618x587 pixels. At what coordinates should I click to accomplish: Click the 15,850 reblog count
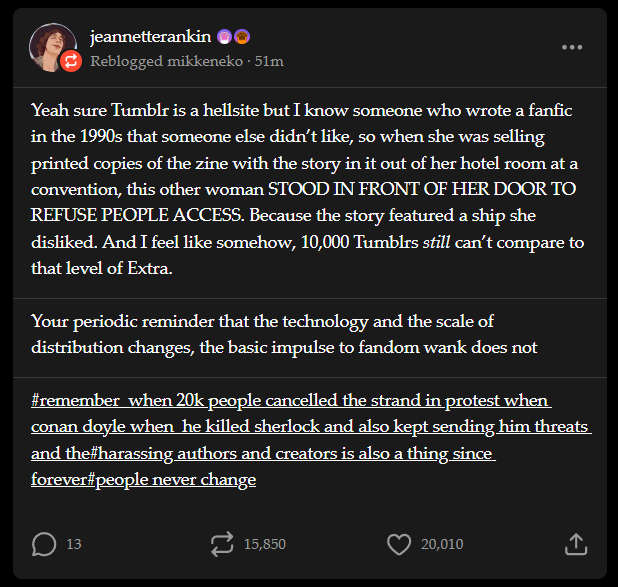point(265,544)
